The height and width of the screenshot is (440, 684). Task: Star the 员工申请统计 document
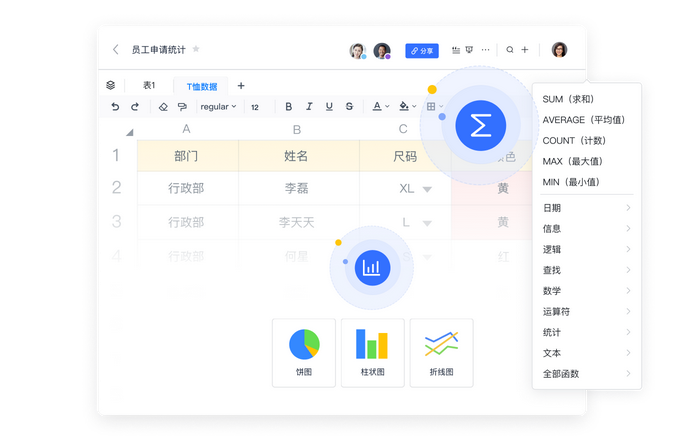[196, 49]
